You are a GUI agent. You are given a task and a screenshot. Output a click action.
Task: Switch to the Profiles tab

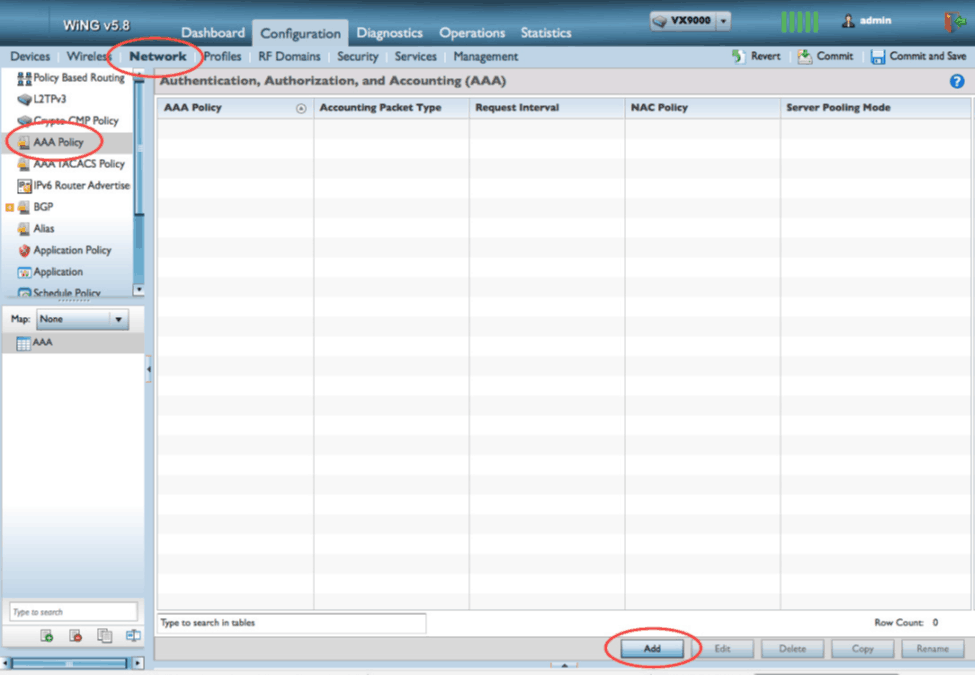pyautogui.click(x=222, y=56)
